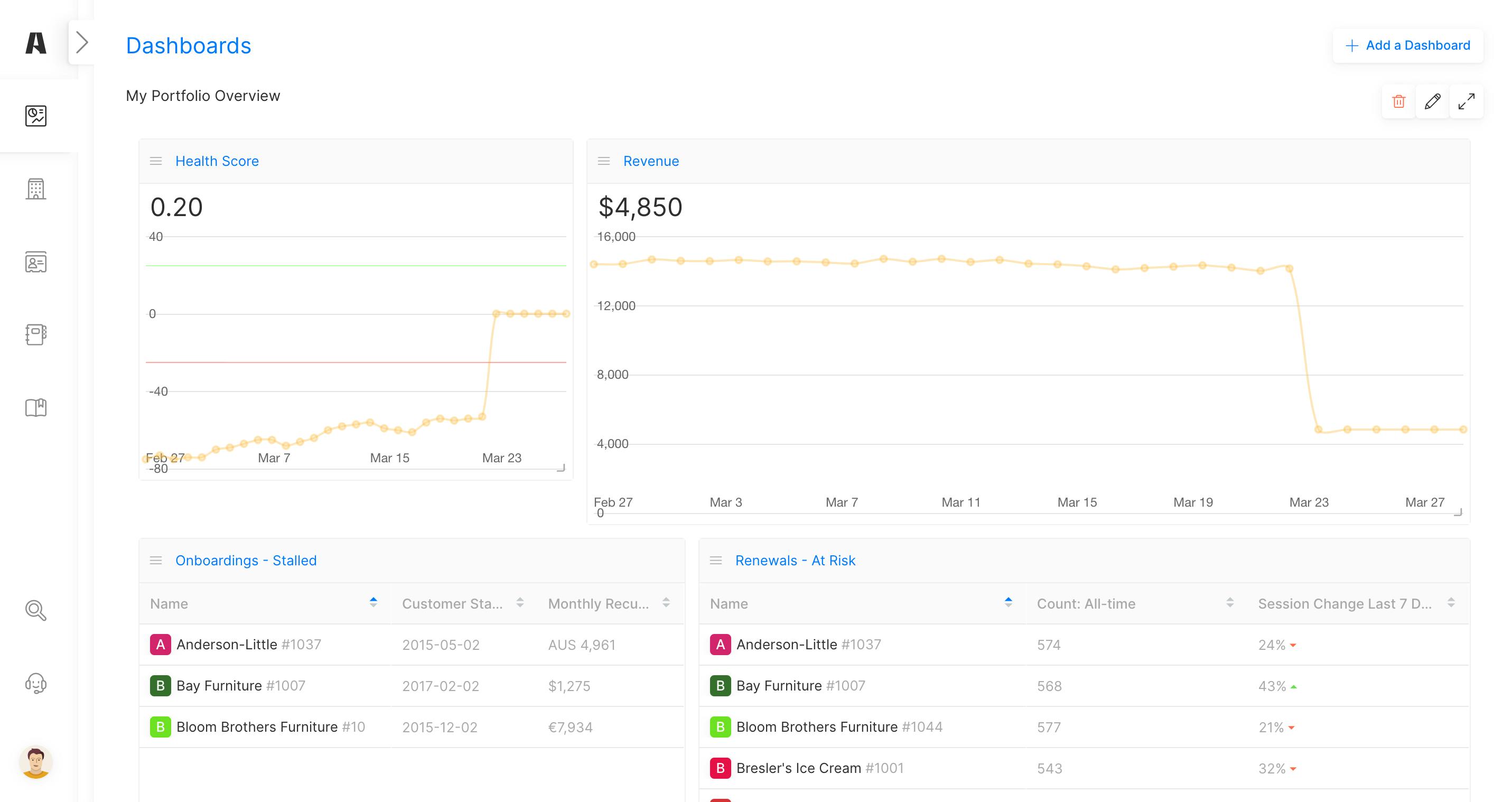Sort Onboardings by Monthly Recu... column

tap(609, 603)
